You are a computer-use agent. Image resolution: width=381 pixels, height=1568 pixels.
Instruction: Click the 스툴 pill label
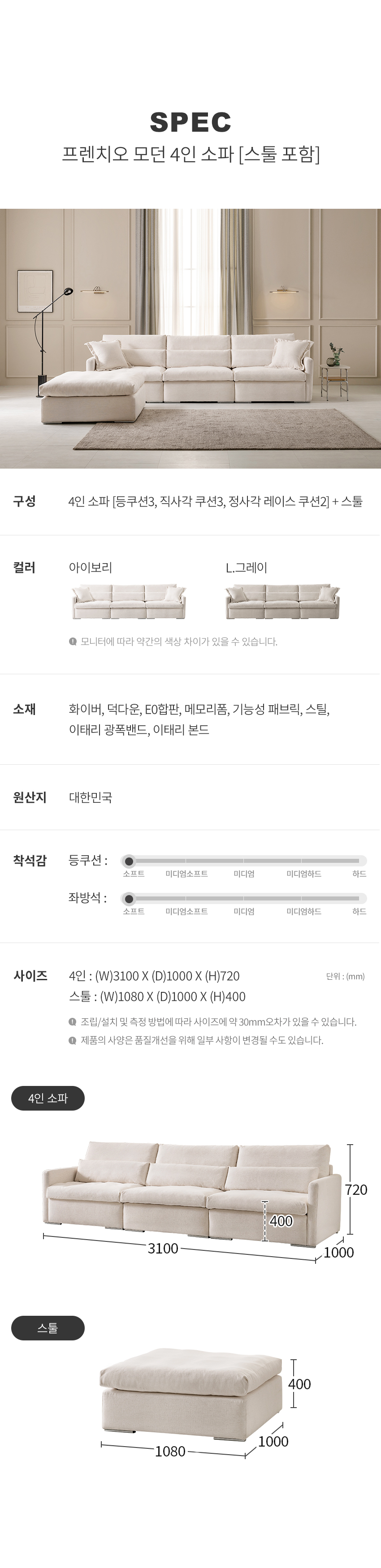pos(48,1327)
